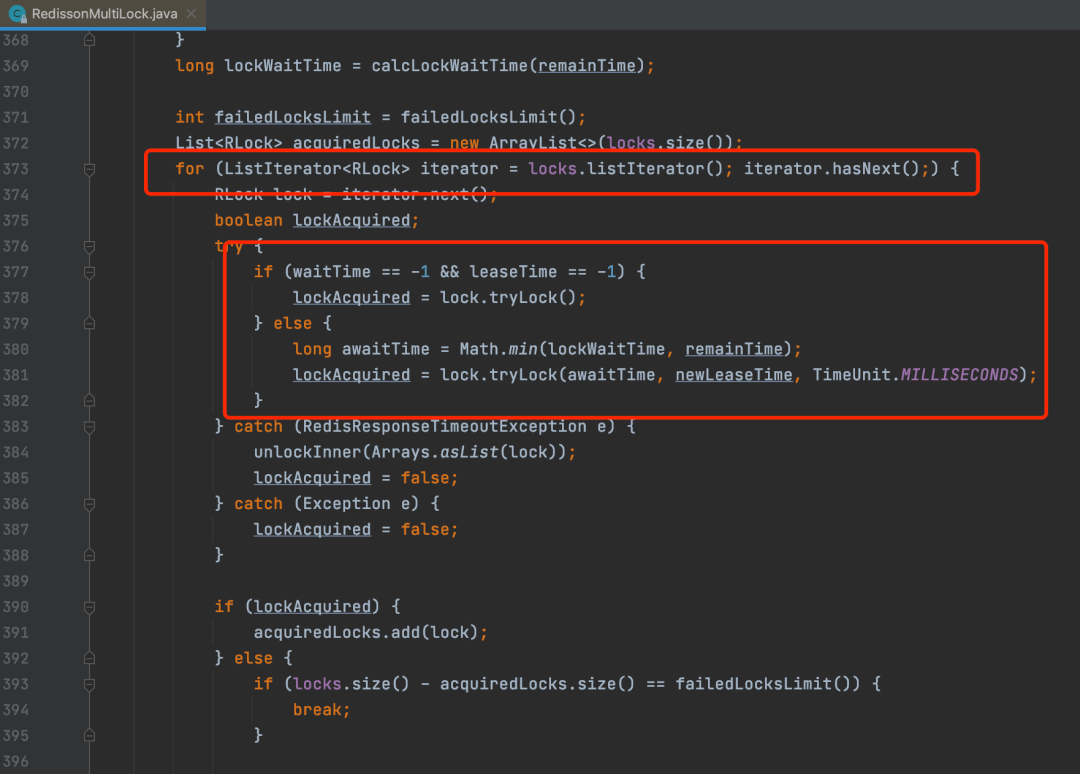Click locks.listIterator() call on line 373

[x=625, y=169]
